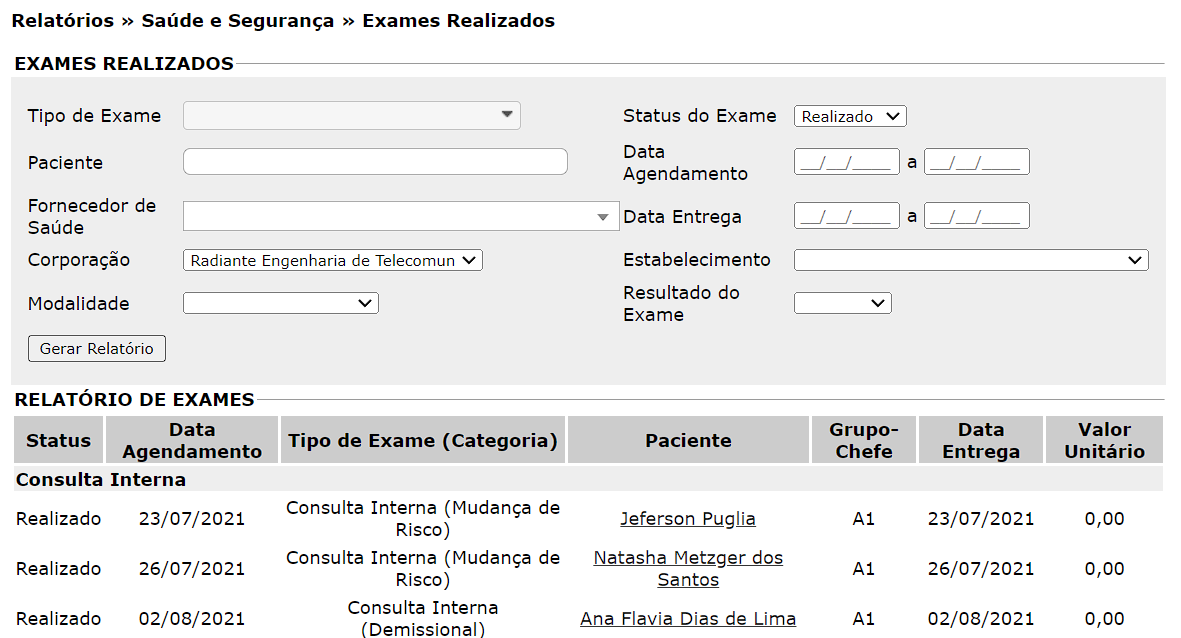Open the Status do Exame dropdown
The width and height of the screenshot is (1181, 638).
pos(850,116)
